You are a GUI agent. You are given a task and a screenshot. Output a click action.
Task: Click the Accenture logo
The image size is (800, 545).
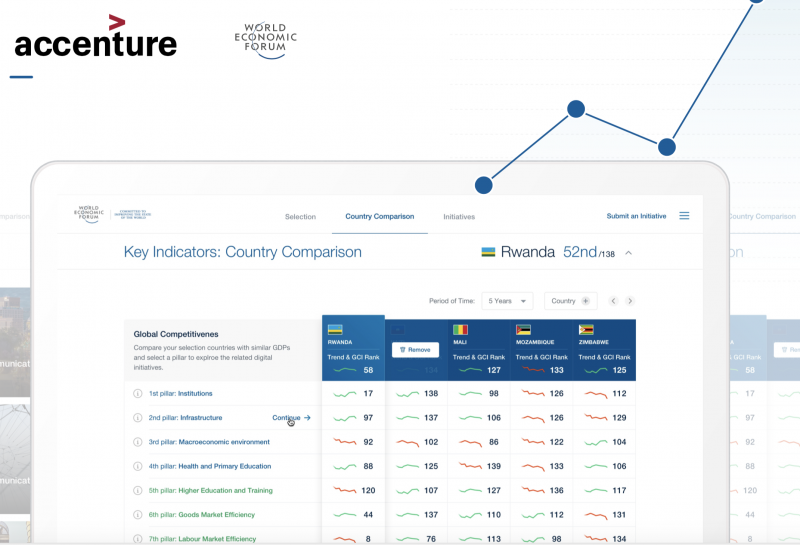click(x=95, y=37)
